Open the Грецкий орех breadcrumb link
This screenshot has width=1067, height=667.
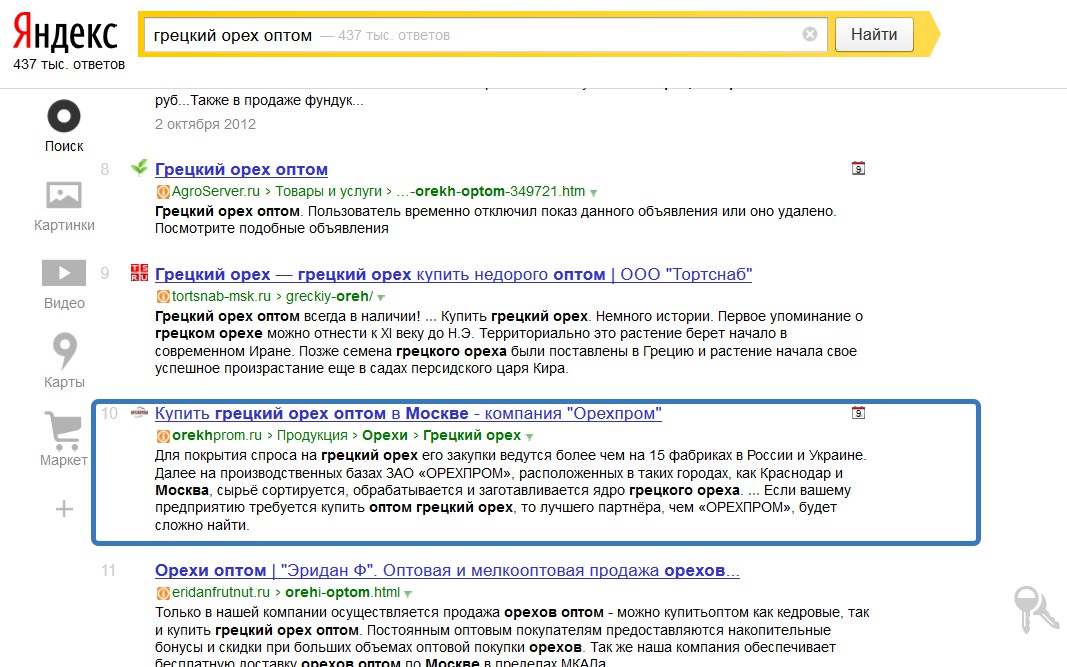472,435
